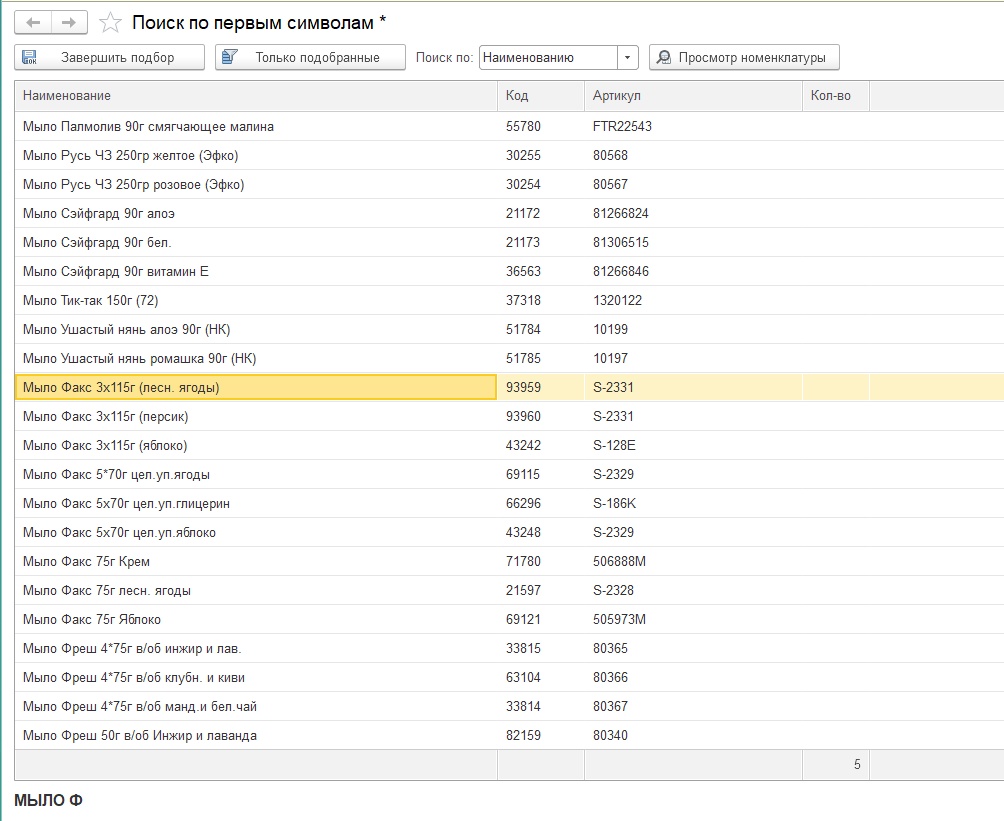Click article cell 1320122

tap(693, 300)
